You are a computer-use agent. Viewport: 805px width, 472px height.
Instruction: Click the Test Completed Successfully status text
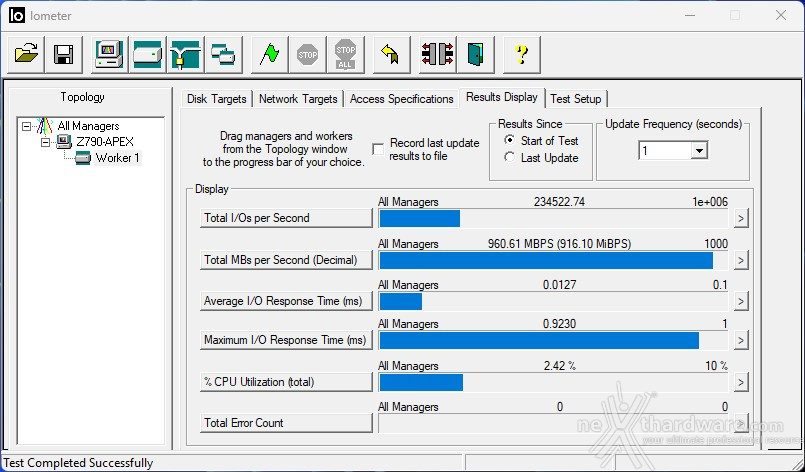click(79, 463)
